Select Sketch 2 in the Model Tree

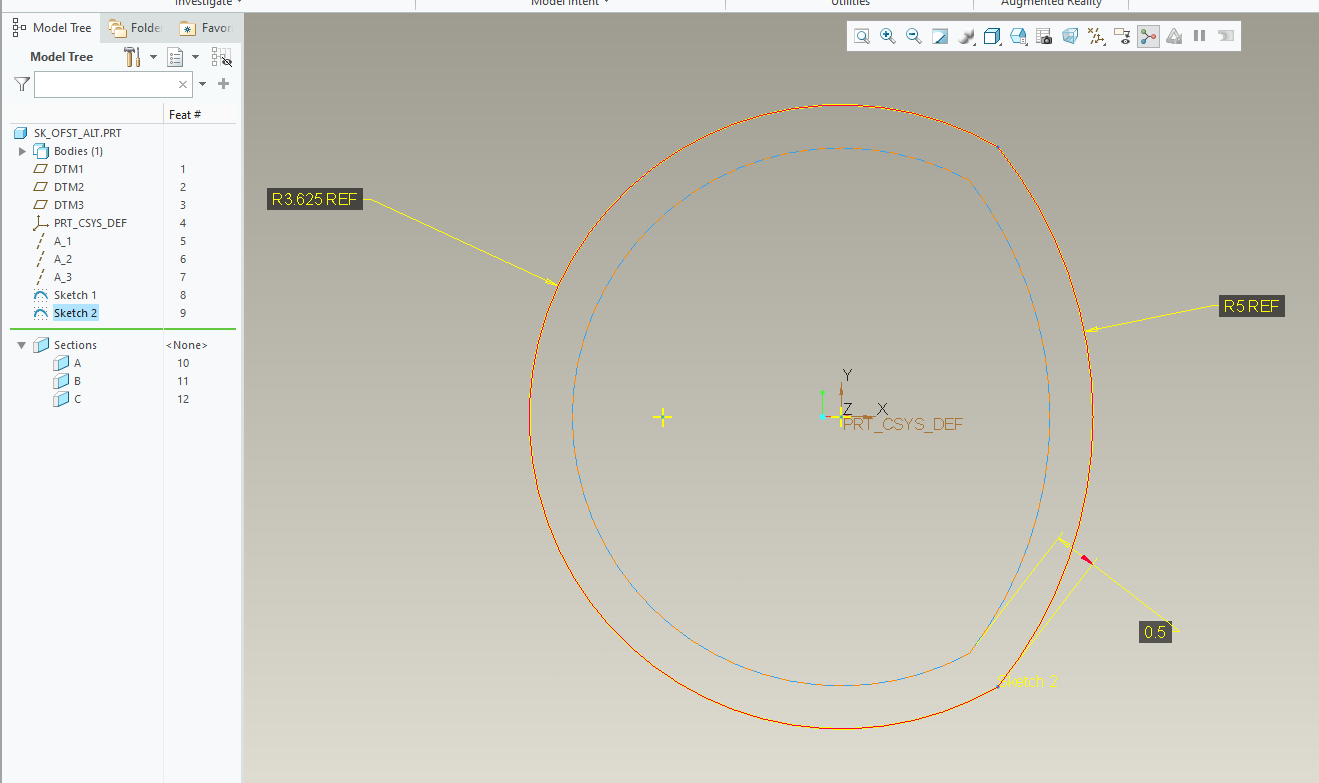pyautogui.click(x=75, y=312)
